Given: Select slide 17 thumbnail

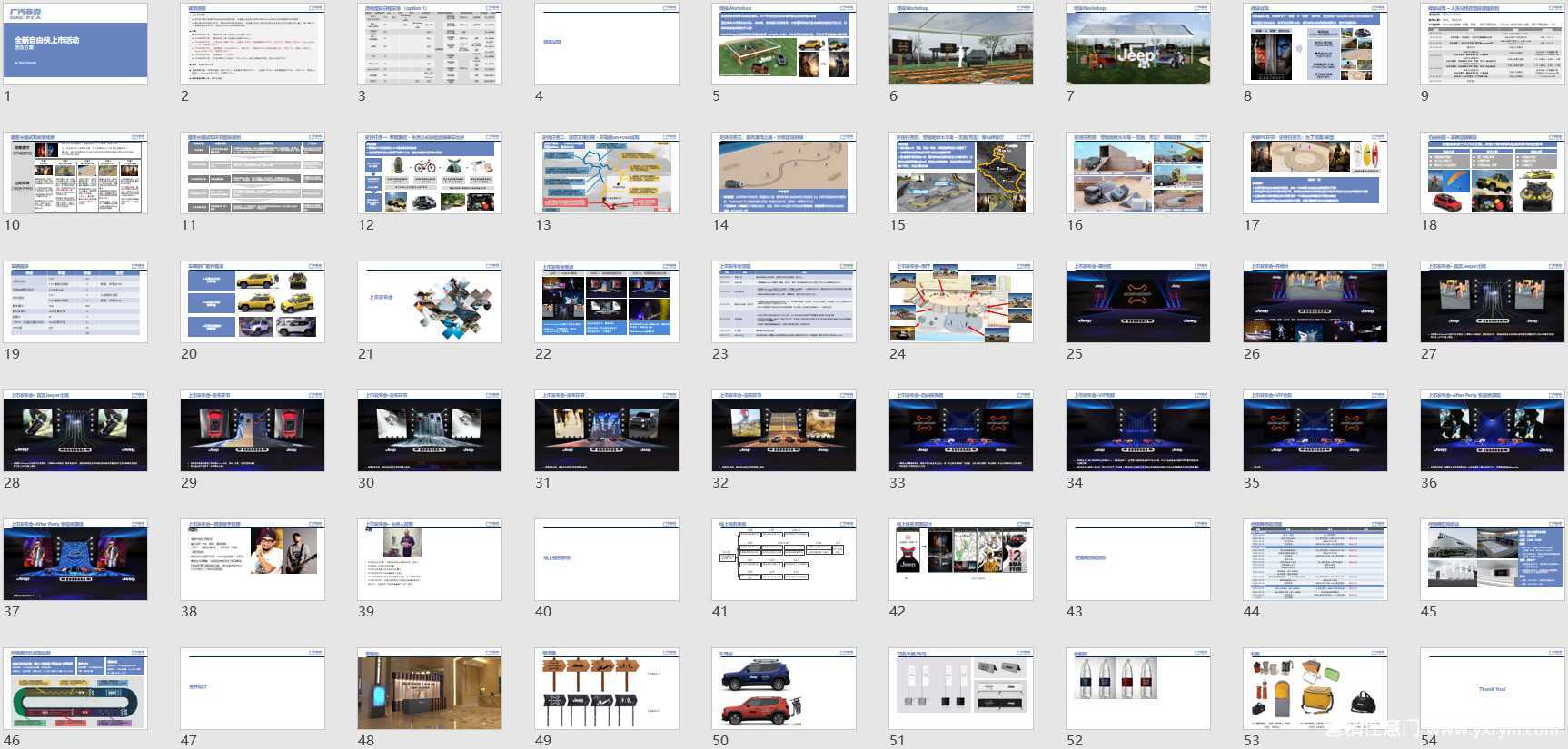Looking at the screenshot, I should point(1315,172).
